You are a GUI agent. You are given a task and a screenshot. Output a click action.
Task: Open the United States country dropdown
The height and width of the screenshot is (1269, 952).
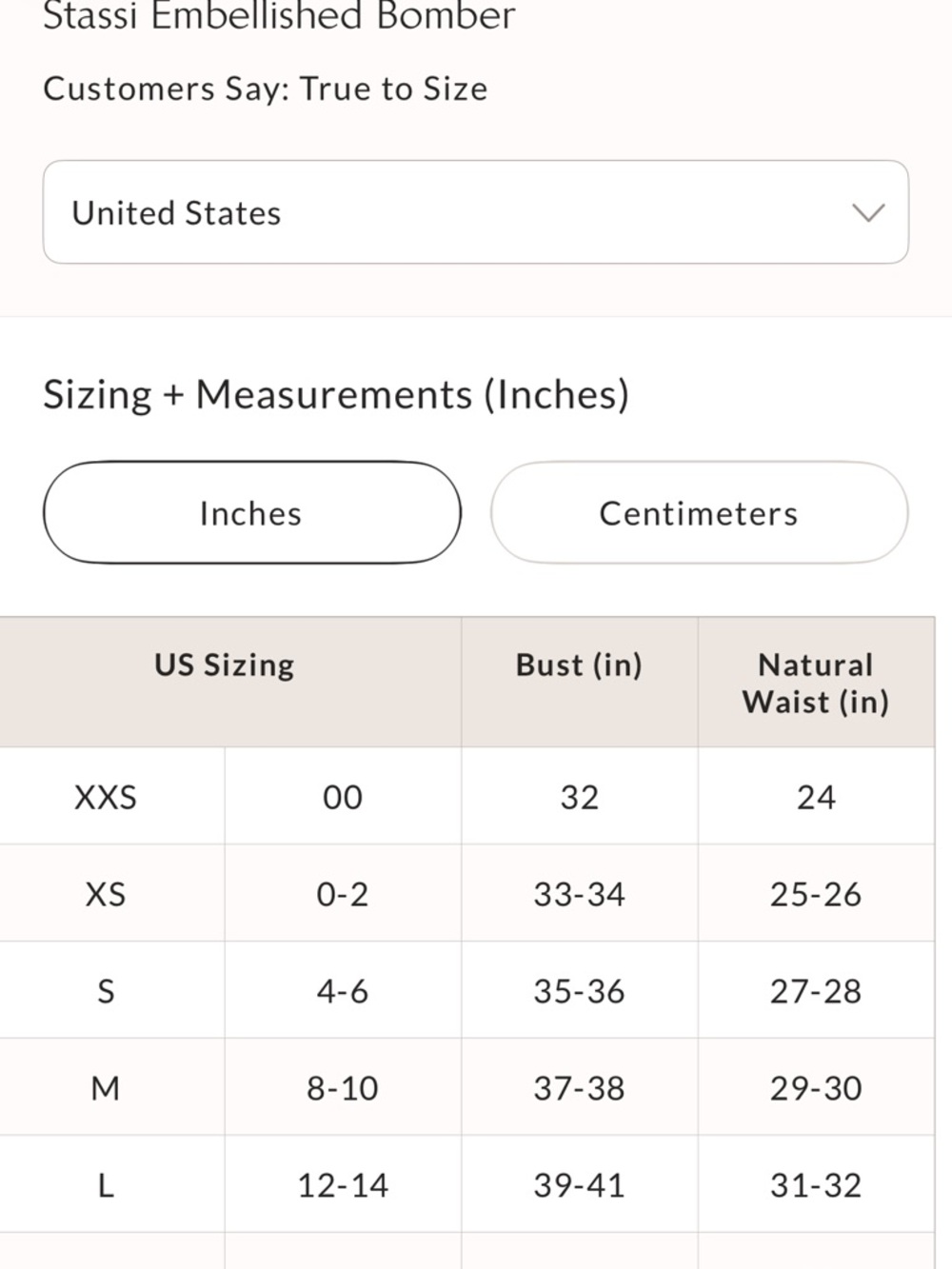point(475,212)
